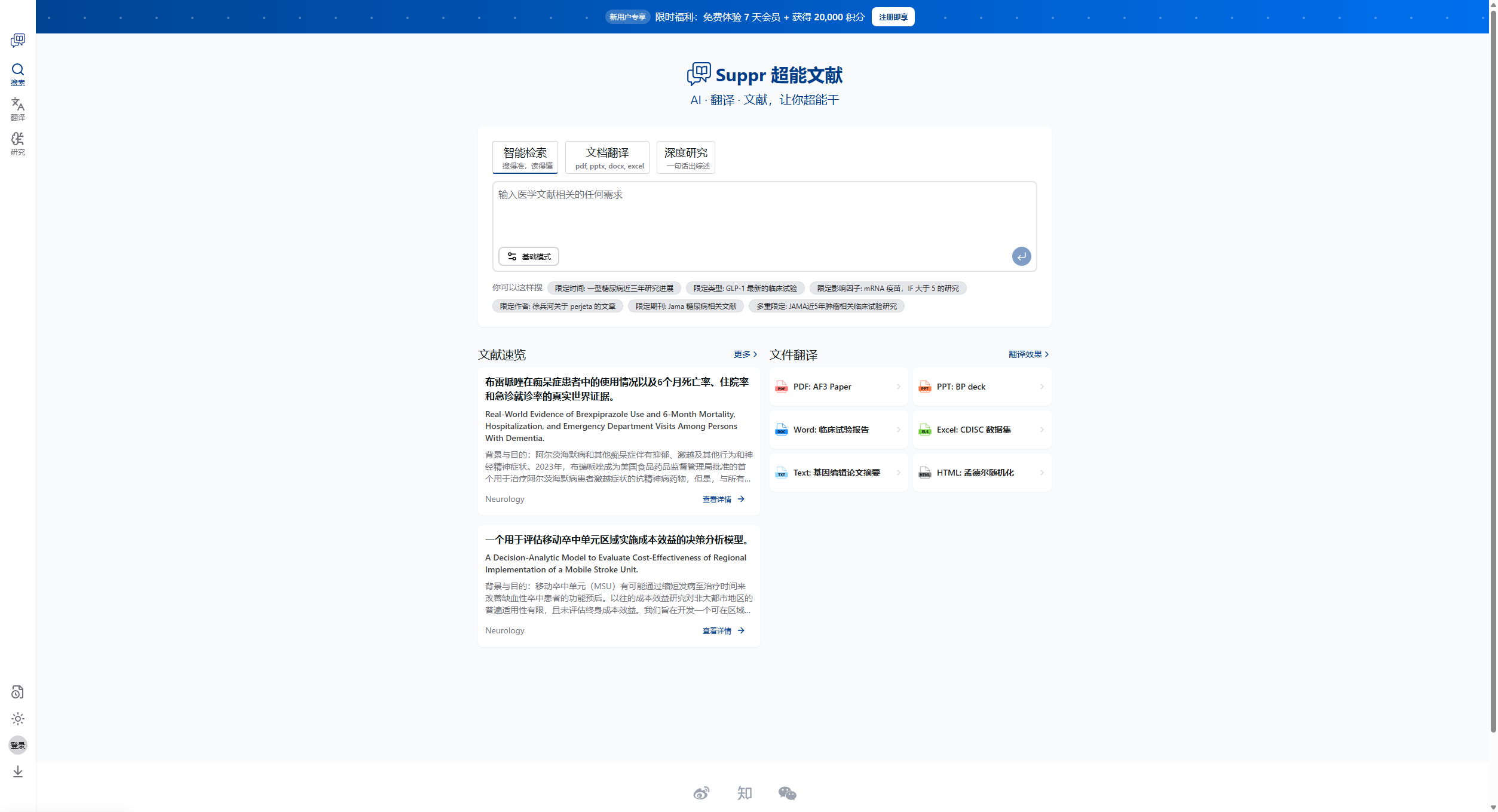Click the Suppr logo icon in sidebar
This screenshot has width=1498, height=812.
click(x=18, y=40)
